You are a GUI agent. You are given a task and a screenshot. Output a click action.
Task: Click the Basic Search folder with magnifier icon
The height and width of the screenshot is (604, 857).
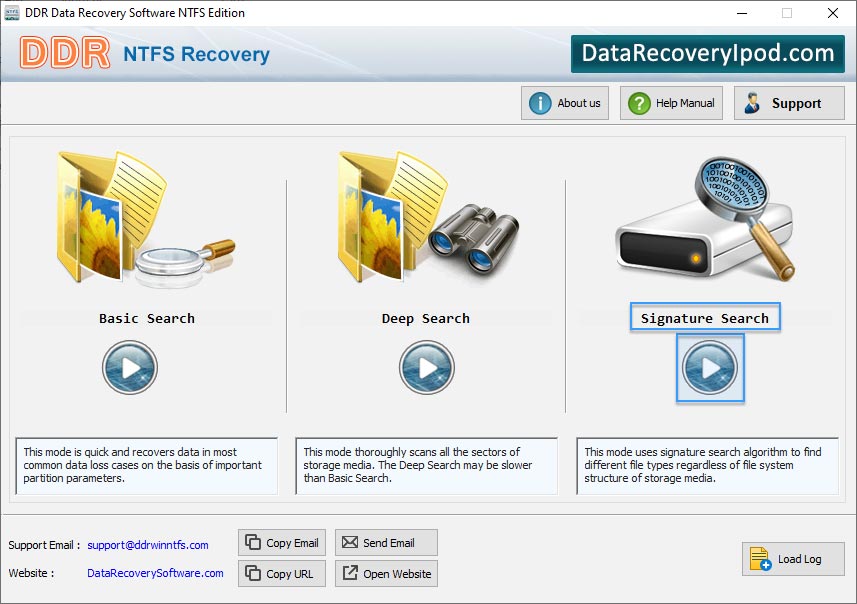(x=146, y=219)
